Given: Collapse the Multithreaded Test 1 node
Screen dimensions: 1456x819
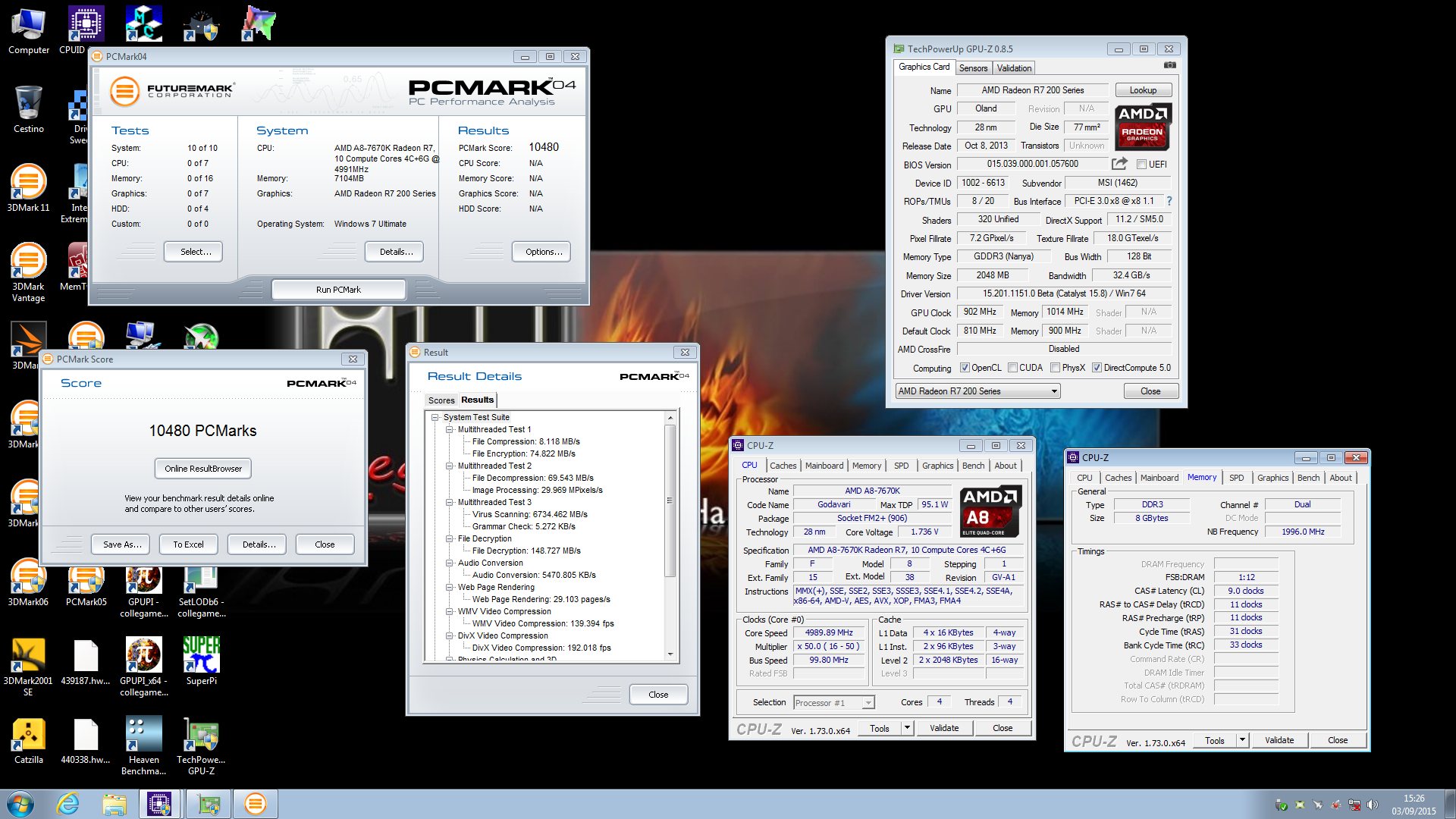Looking at the screenshot, I should click(450, 429).
